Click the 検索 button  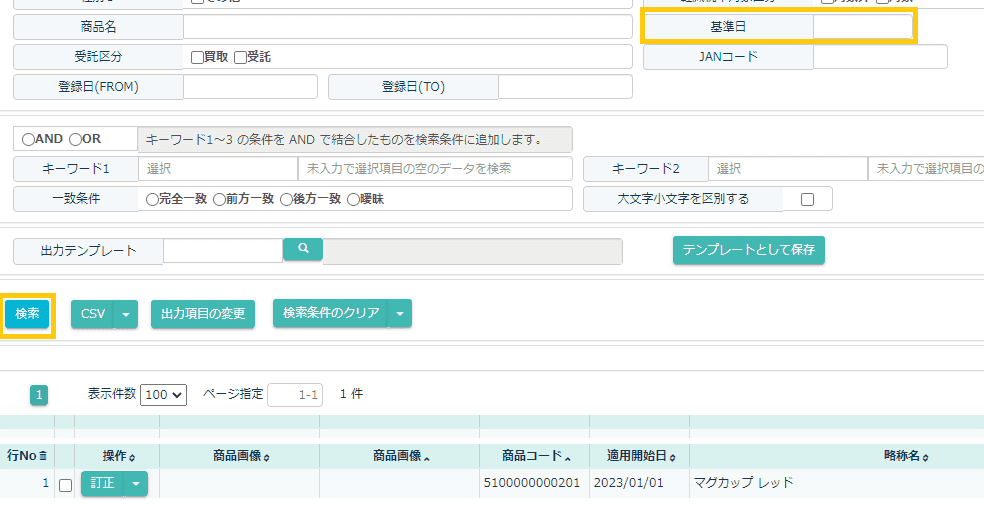27,314
